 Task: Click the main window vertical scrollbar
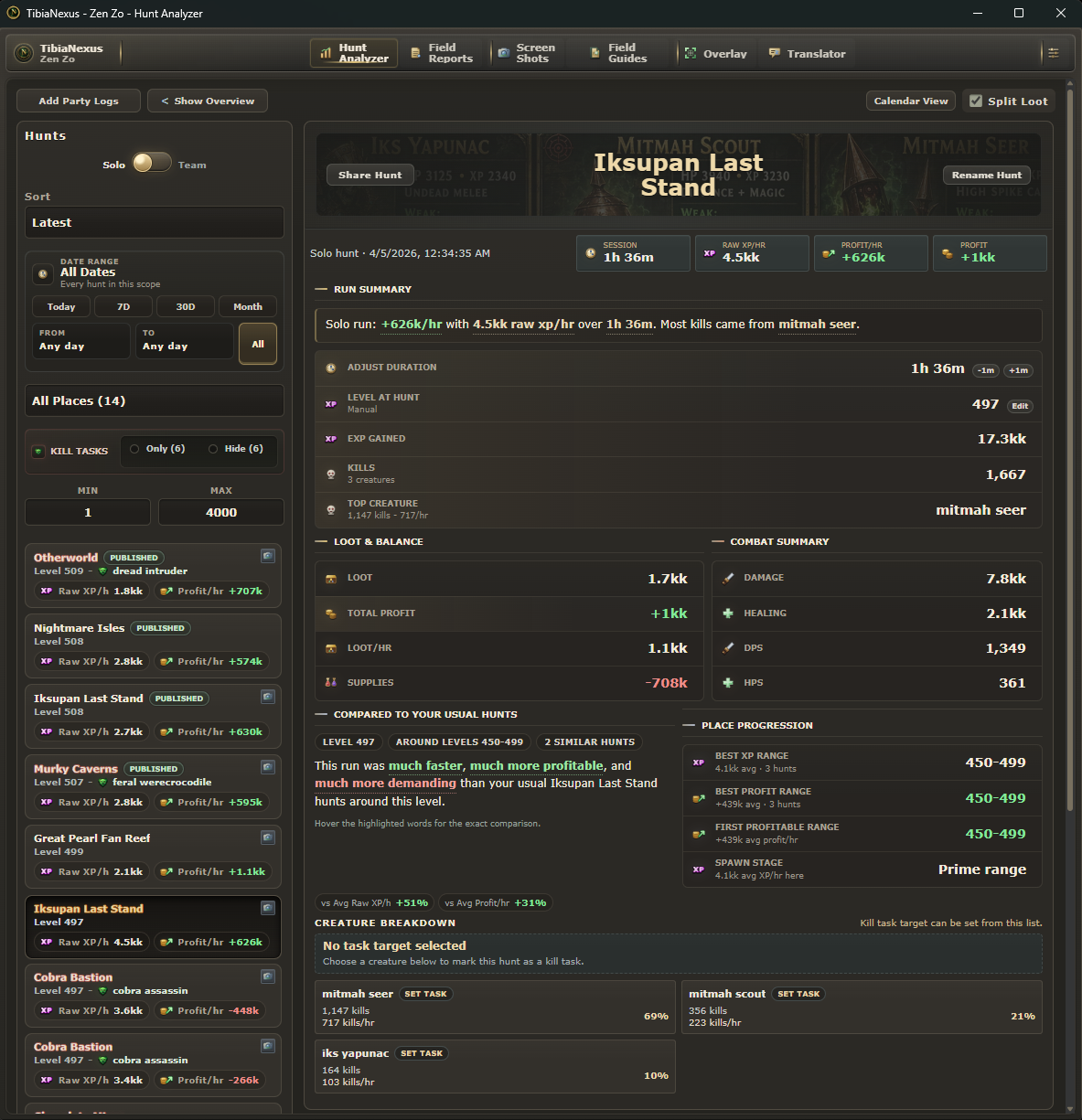pyautogui.click(x=1072, y=448)
